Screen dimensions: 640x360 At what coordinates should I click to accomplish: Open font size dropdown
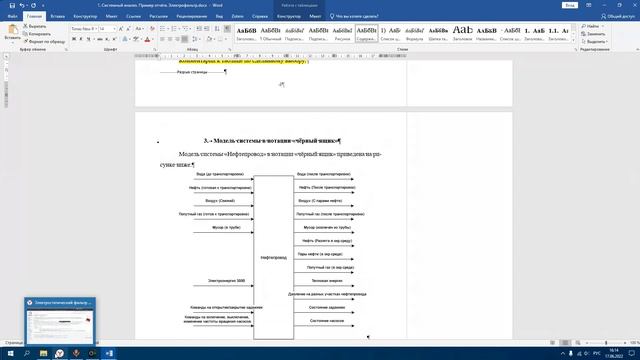point(114,29)
